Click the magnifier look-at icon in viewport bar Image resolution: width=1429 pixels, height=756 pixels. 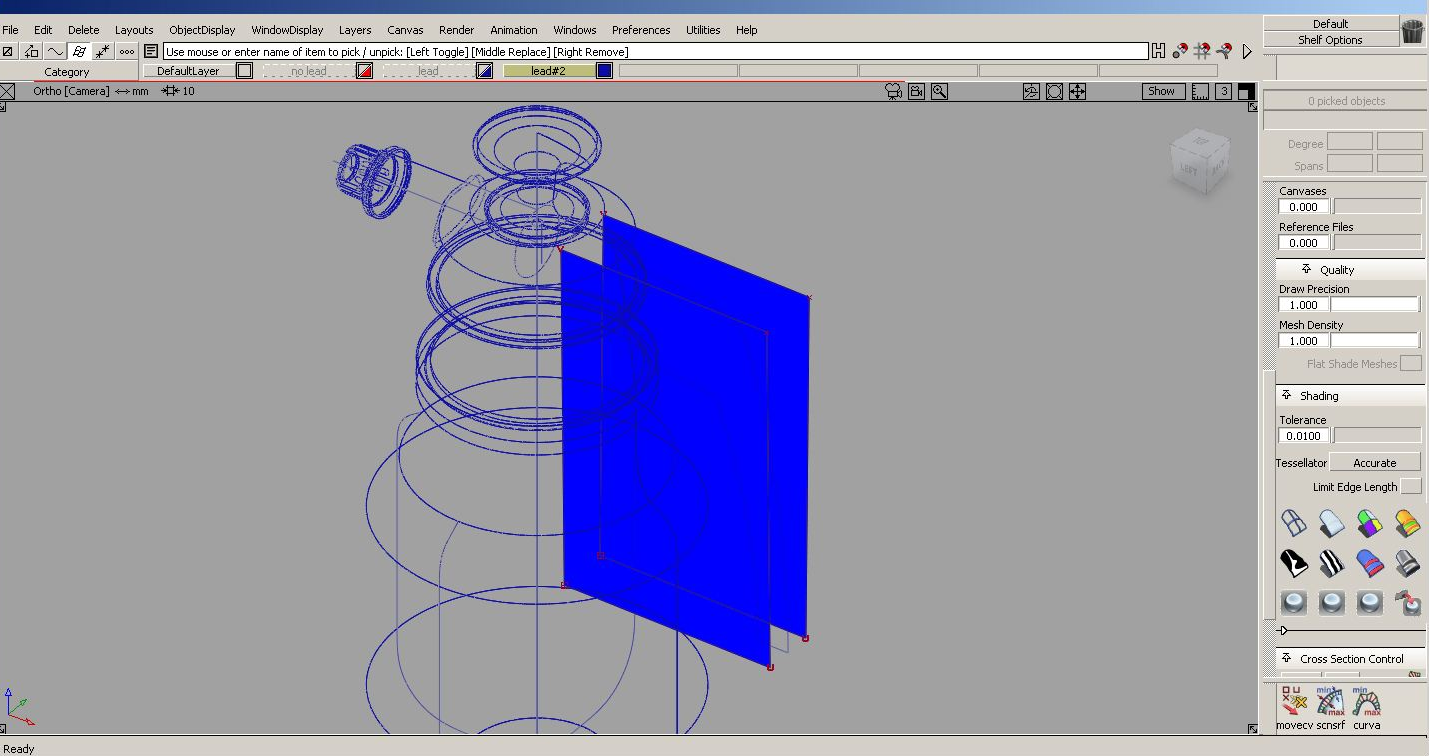click(939, 91)
